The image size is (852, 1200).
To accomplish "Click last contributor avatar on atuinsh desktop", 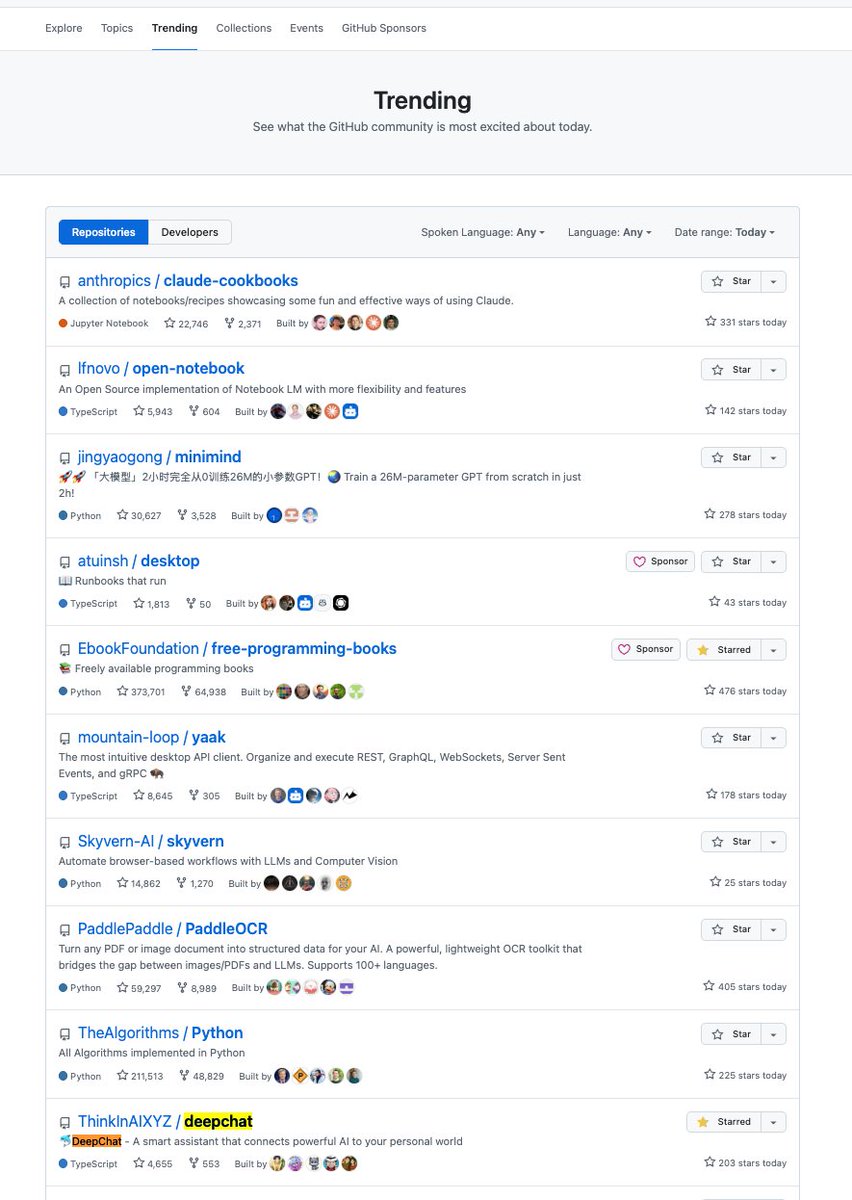I will coord(341,603).
